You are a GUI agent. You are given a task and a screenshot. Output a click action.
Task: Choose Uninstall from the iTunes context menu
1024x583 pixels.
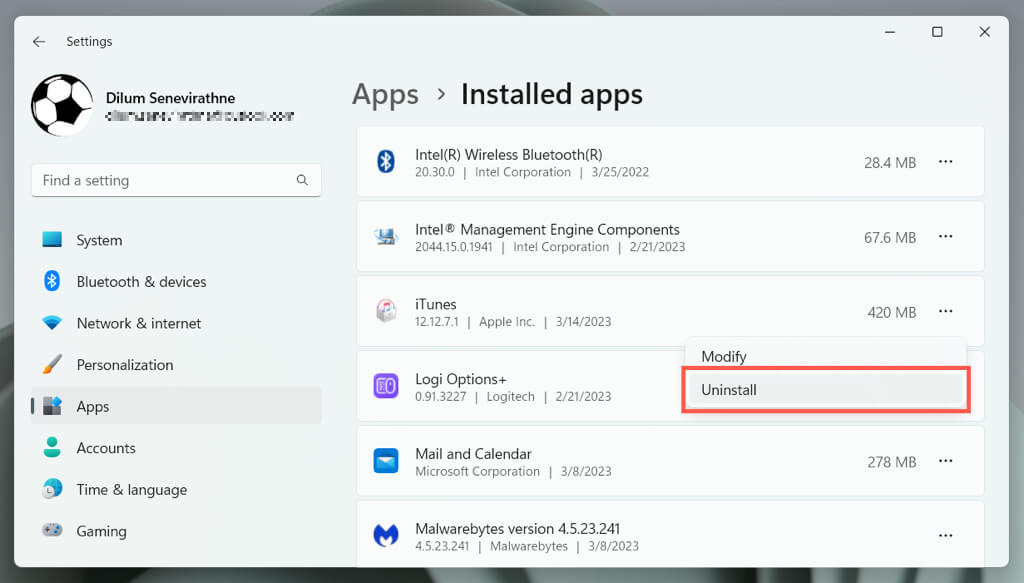coord(729,390)
